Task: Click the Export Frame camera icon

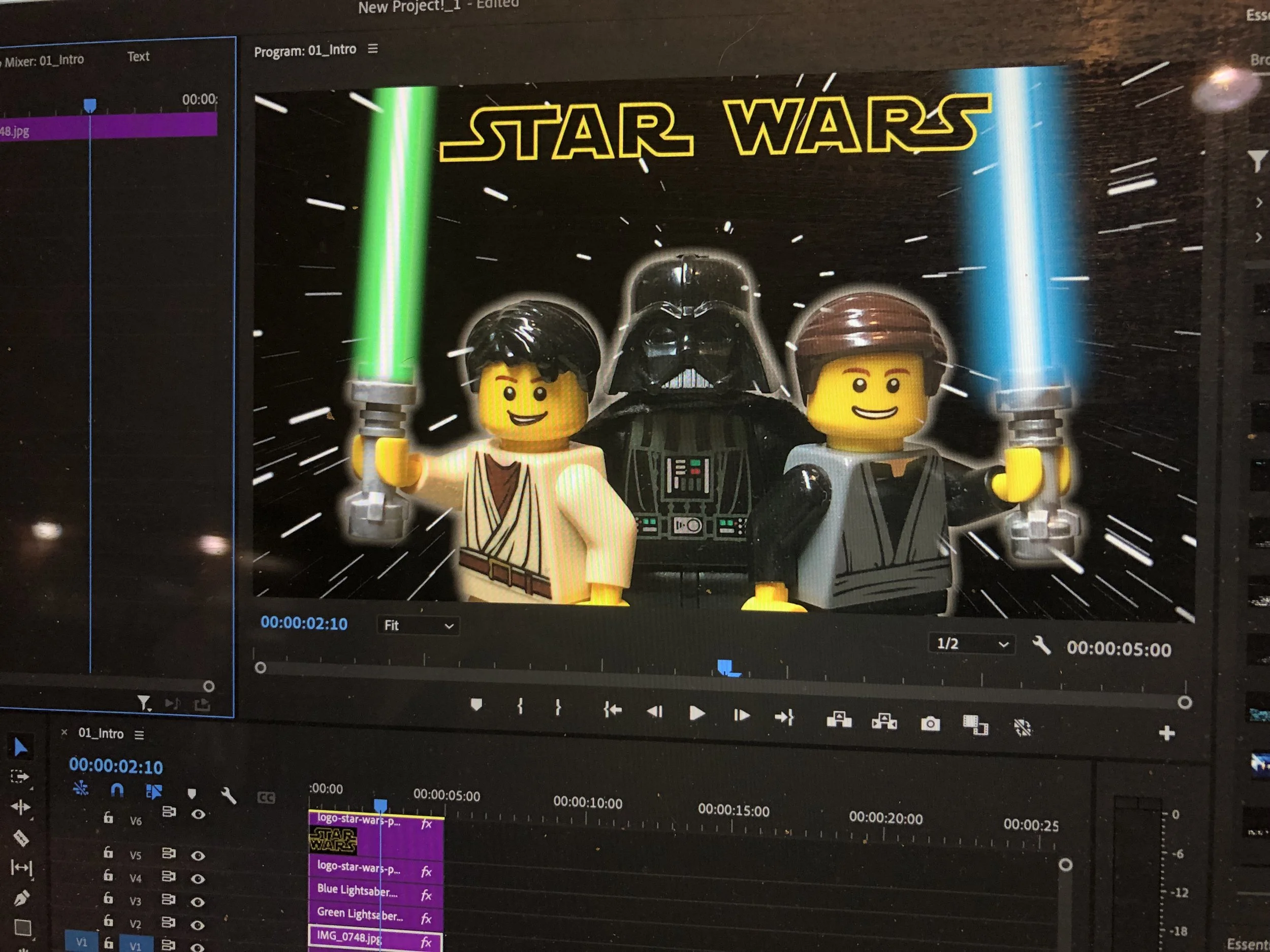Action: 930,724
